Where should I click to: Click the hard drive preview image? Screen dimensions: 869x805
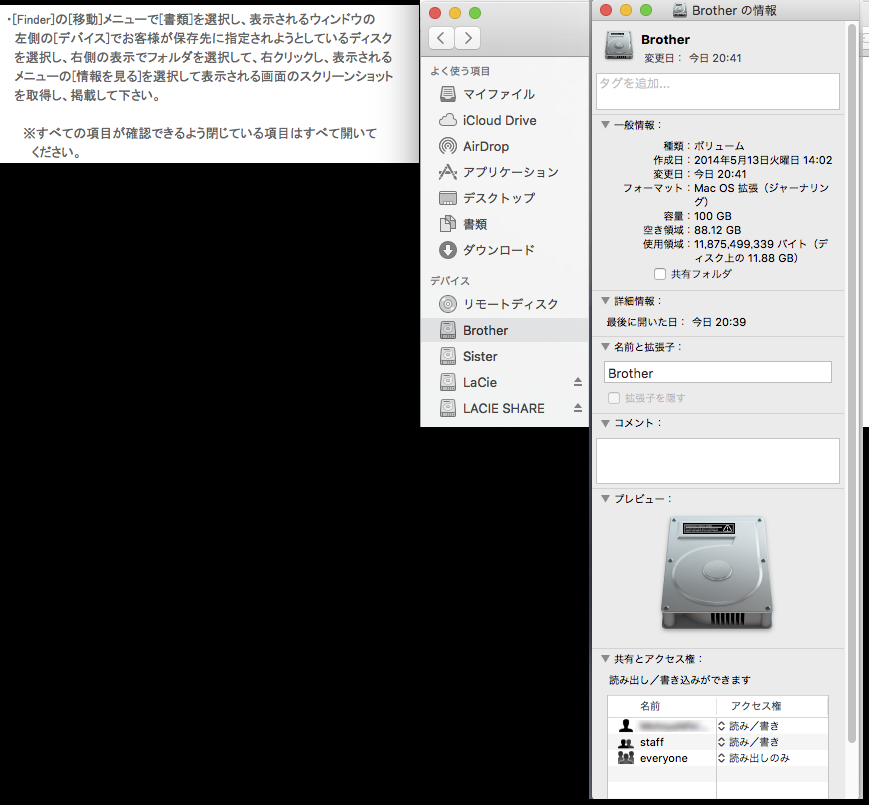click(x=716, y=573)
